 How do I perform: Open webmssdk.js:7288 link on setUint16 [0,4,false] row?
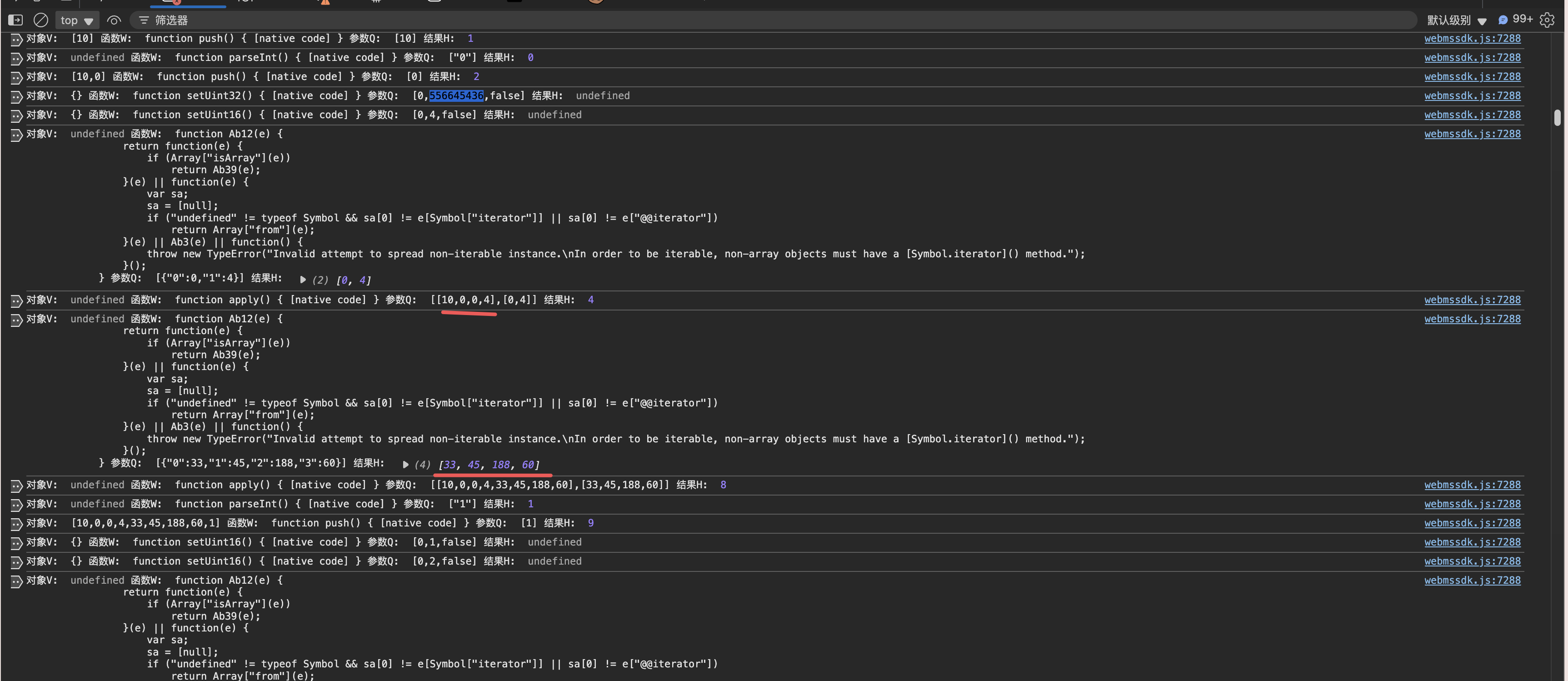tap(1473, 115)
